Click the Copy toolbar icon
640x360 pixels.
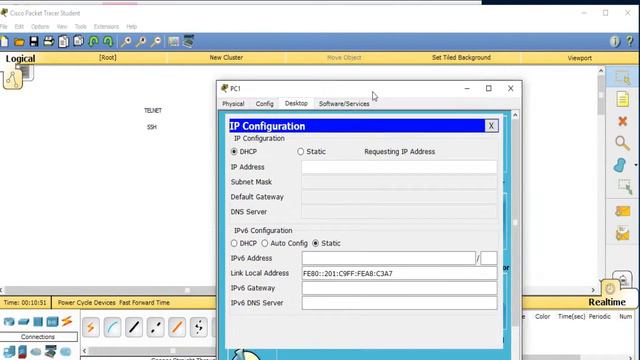(63, 42)
